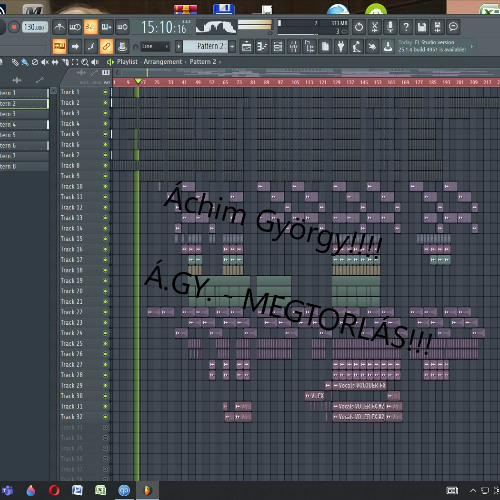Toggle the metronome icon
The height and width of the screenshot is (500, 500).
(59, 27)
